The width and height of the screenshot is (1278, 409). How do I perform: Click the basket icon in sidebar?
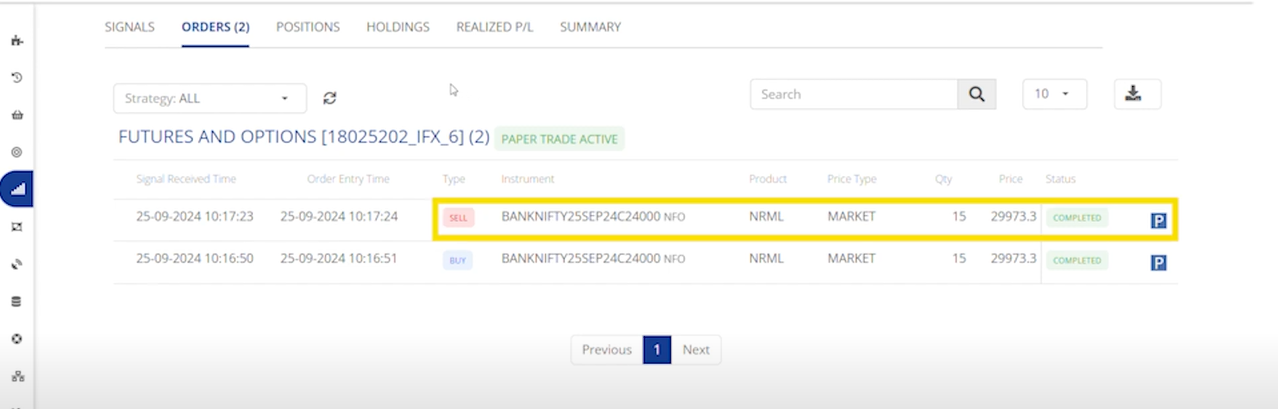[17, 115]
